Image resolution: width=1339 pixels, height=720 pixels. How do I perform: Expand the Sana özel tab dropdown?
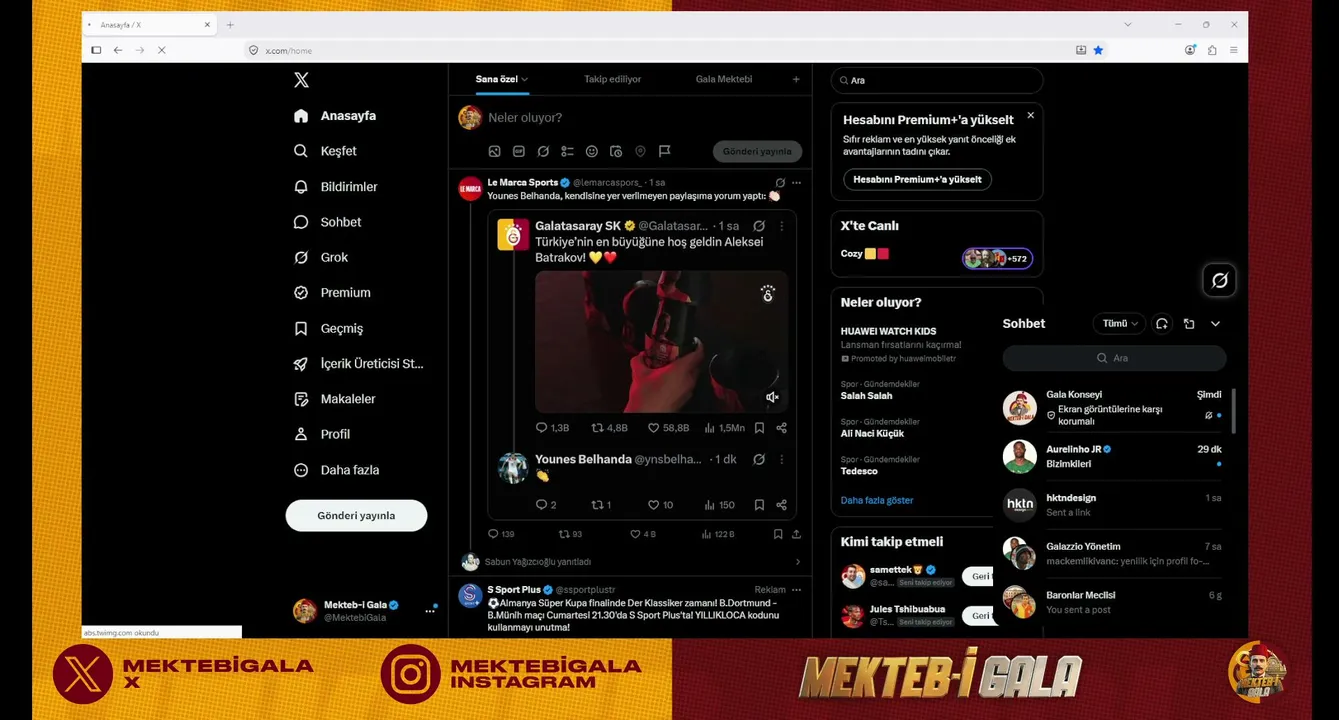[525, 79]
